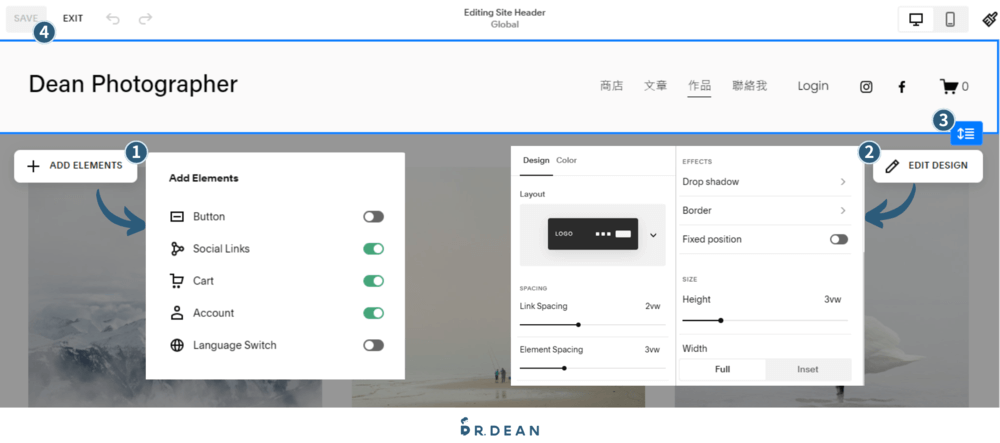Open the shopping cart icon in header
The width and height of the screenshot is (1000, 443).
949,86
